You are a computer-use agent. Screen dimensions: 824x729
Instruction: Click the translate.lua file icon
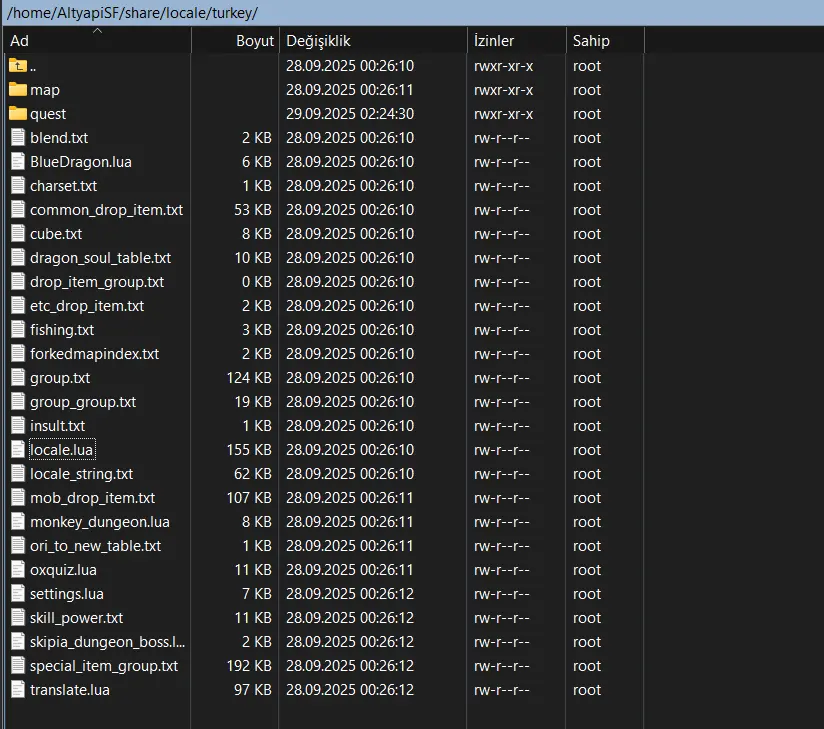[x=18, y=690]
